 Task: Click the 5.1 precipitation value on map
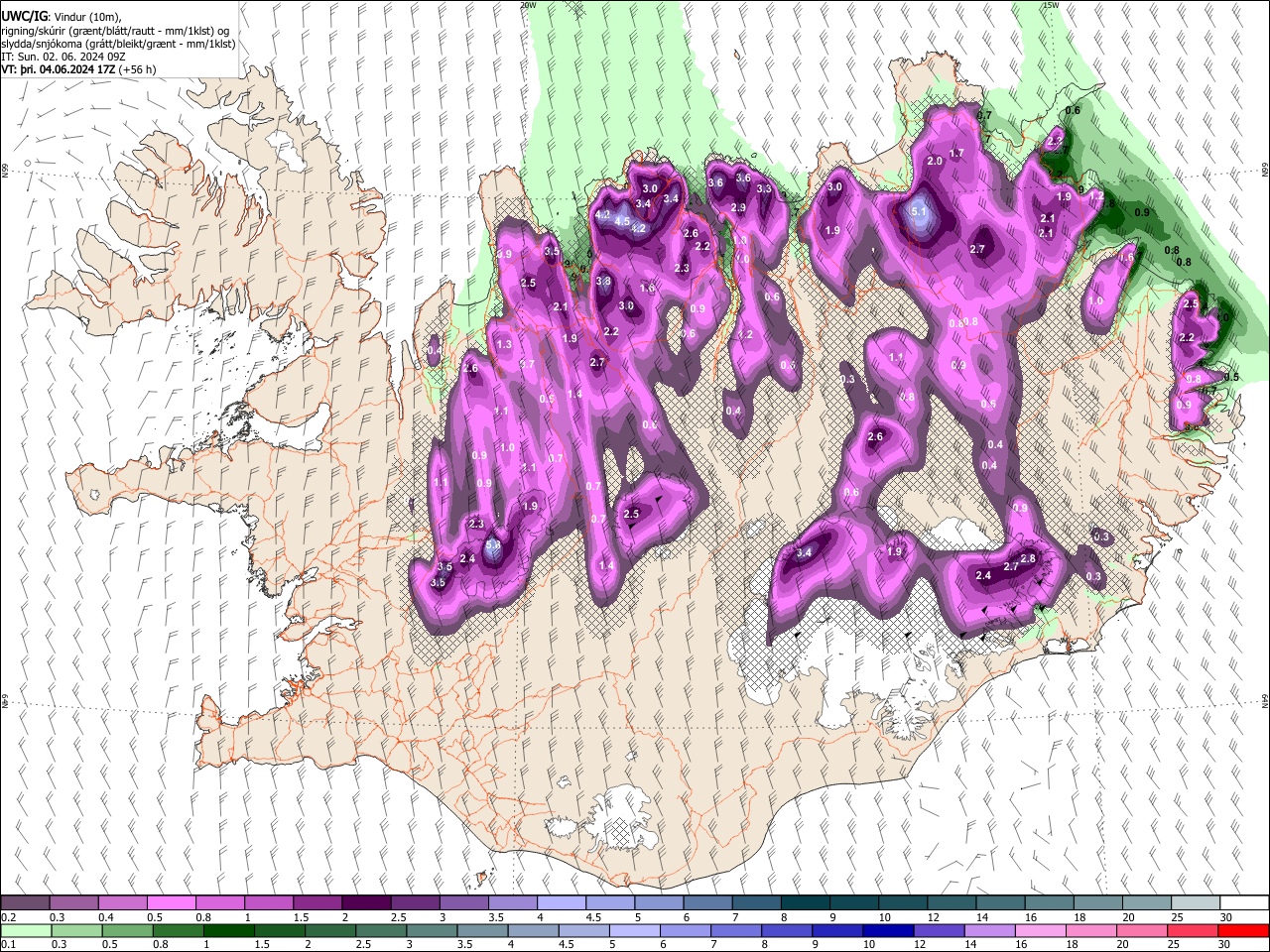tap(918, 210)
